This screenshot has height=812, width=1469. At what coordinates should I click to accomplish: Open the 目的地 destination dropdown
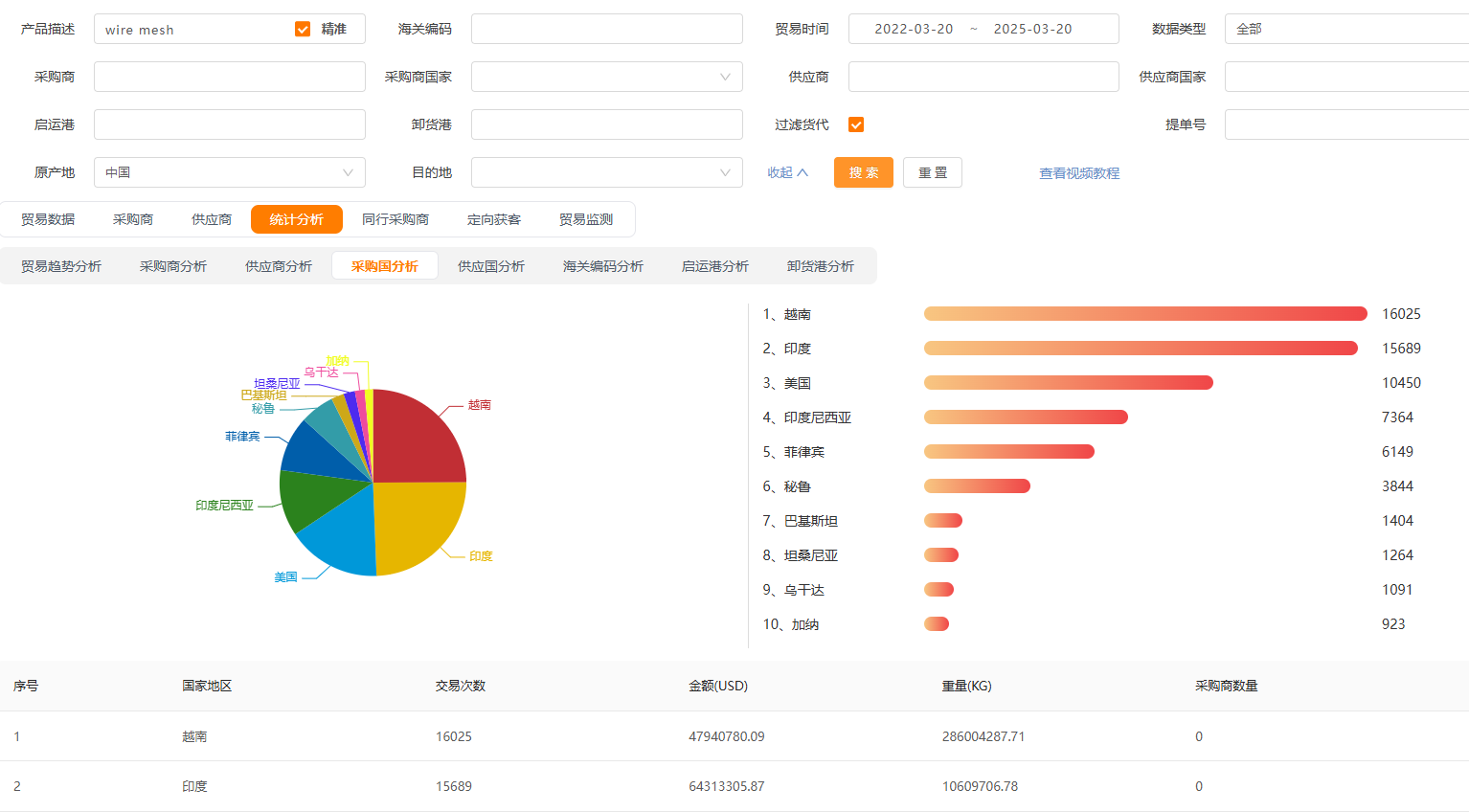click(606, 172)
